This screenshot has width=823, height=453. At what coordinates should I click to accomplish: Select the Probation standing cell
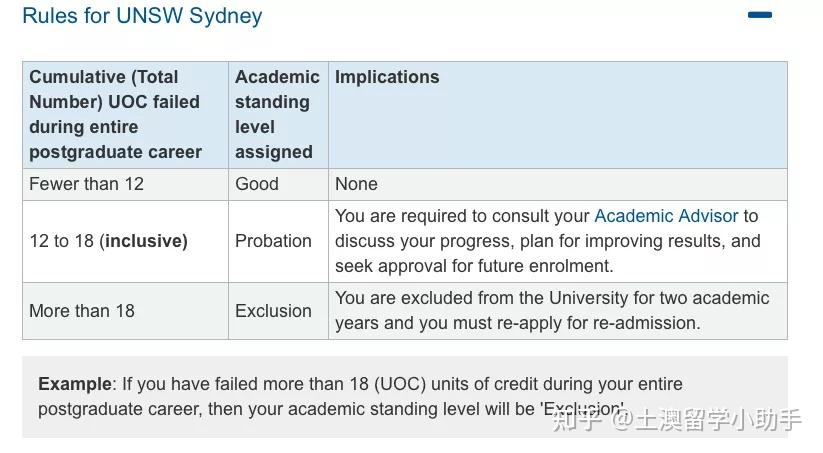273,241
